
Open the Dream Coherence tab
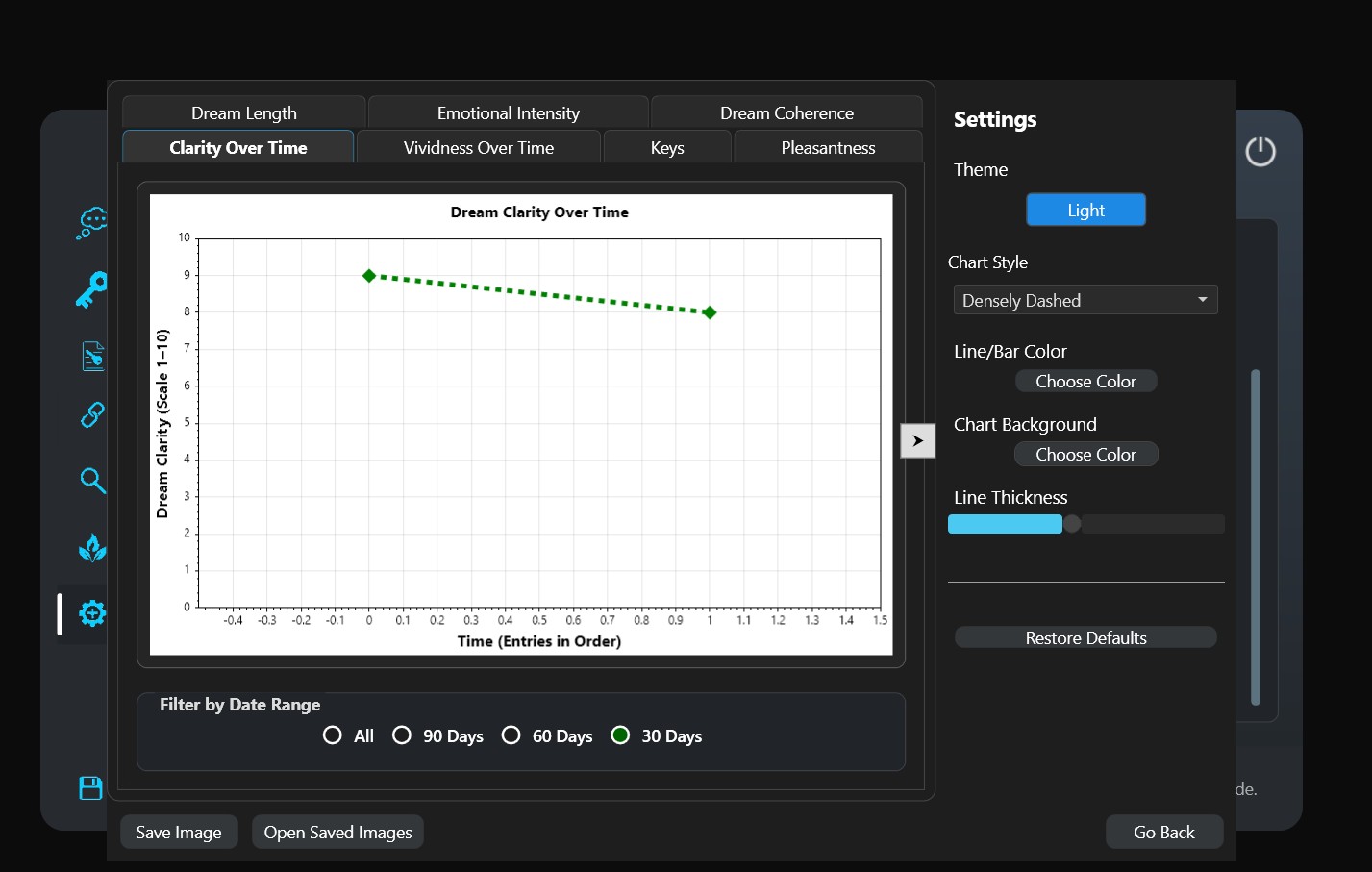coord(786,112)
